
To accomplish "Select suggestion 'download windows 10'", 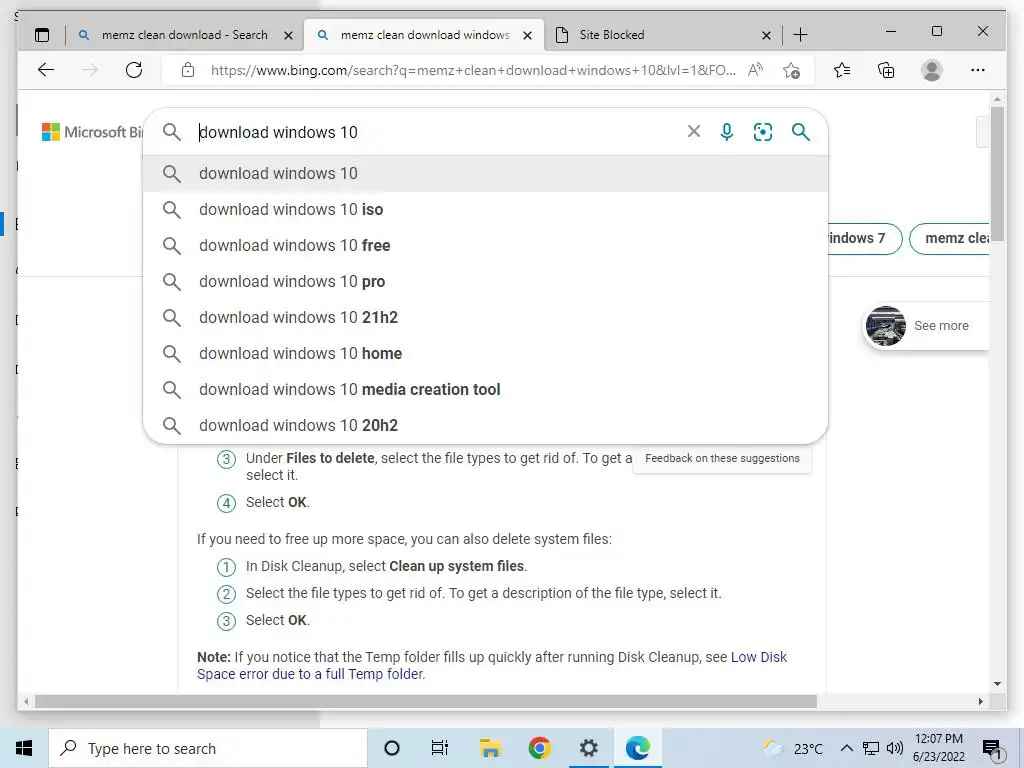I will pyautogui.click(x=485, y=174).
